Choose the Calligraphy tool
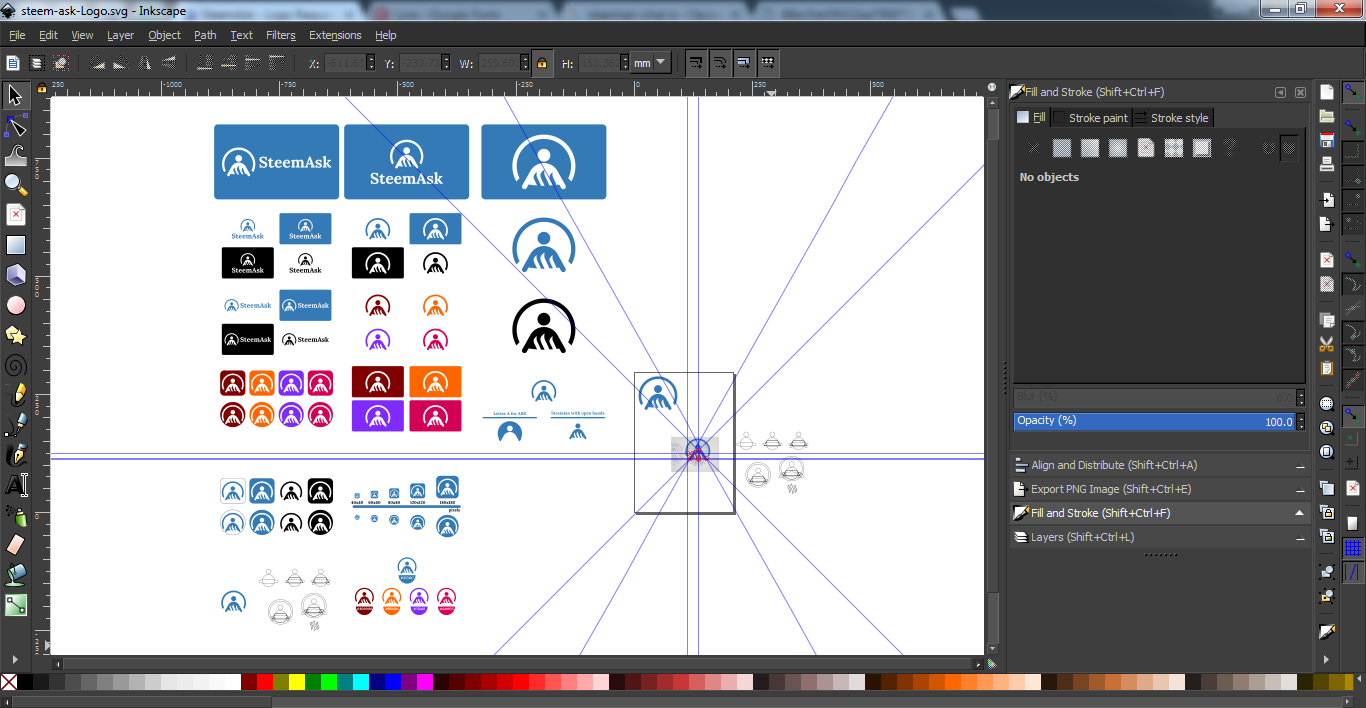This screenshot has height=708, width=1366. pos(15,455)
